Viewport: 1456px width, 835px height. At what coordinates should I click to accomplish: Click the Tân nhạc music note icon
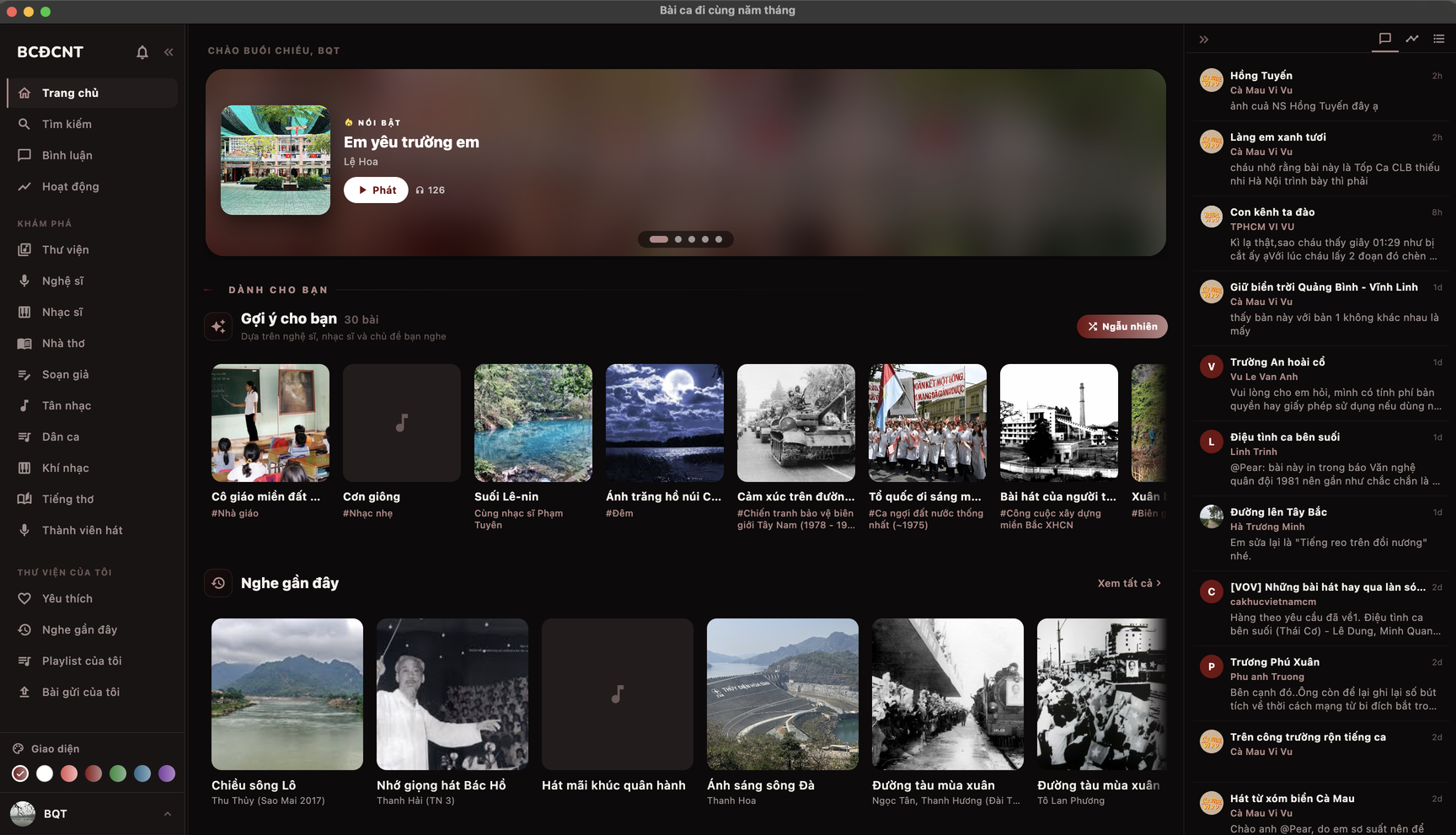click(x=24, y=405)
